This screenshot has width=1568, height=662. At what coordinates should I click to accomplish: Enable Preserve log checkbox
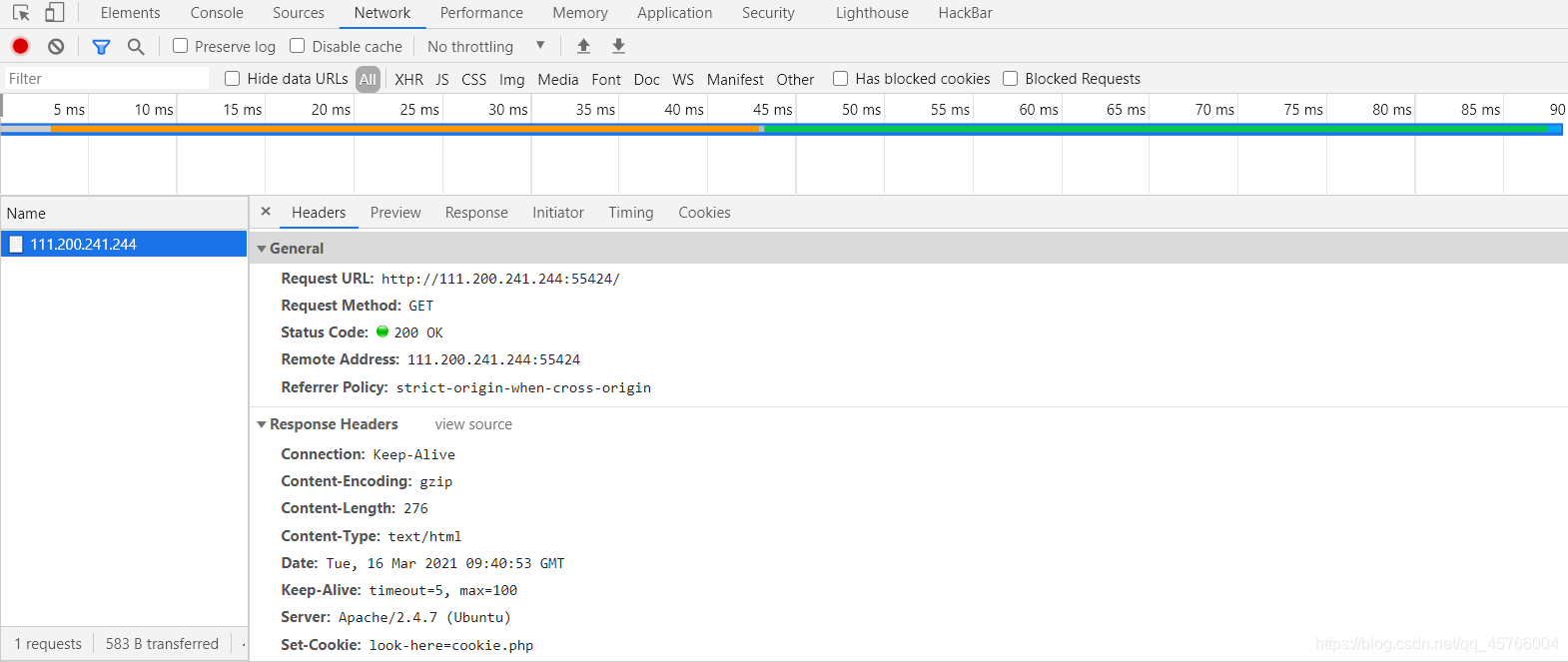click(x=180, y=46)
